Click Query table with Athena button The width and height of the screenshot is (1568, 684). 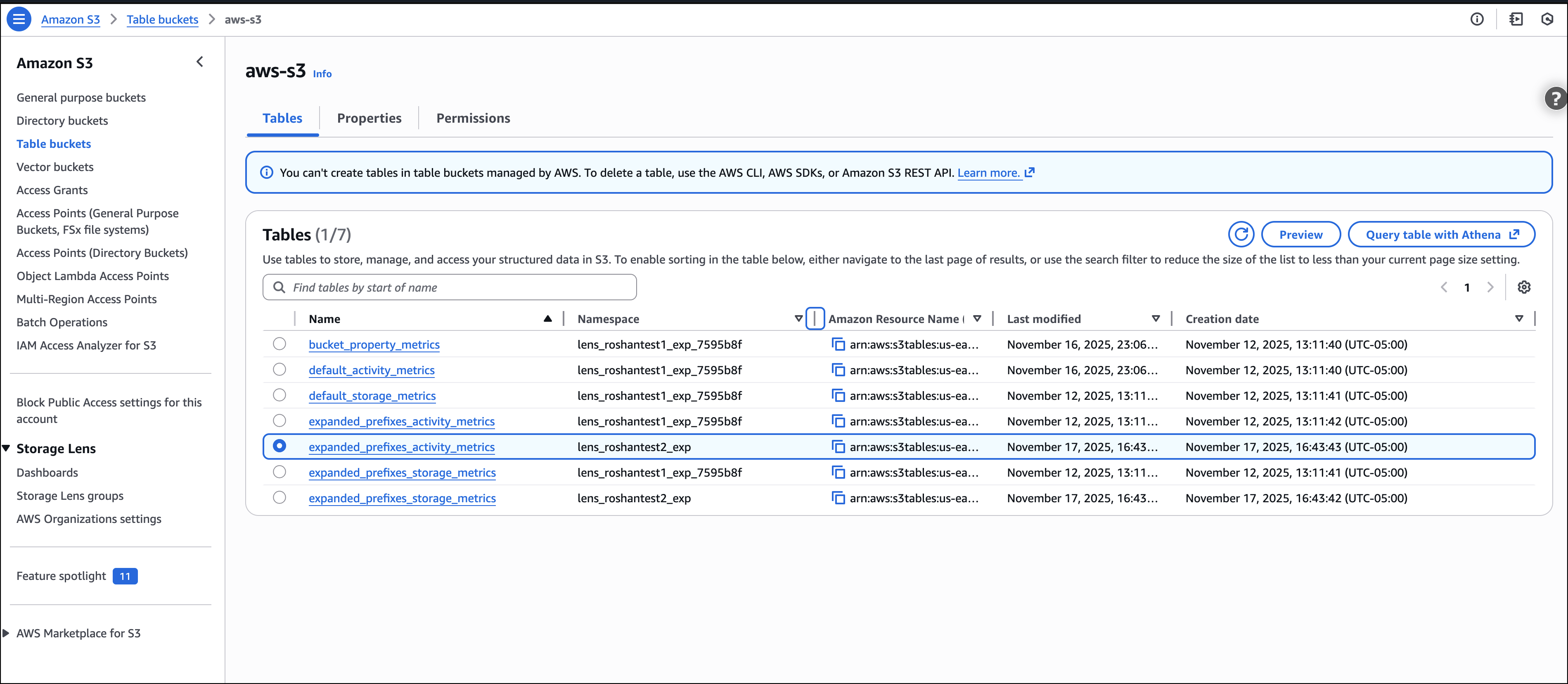[1441, 235]
